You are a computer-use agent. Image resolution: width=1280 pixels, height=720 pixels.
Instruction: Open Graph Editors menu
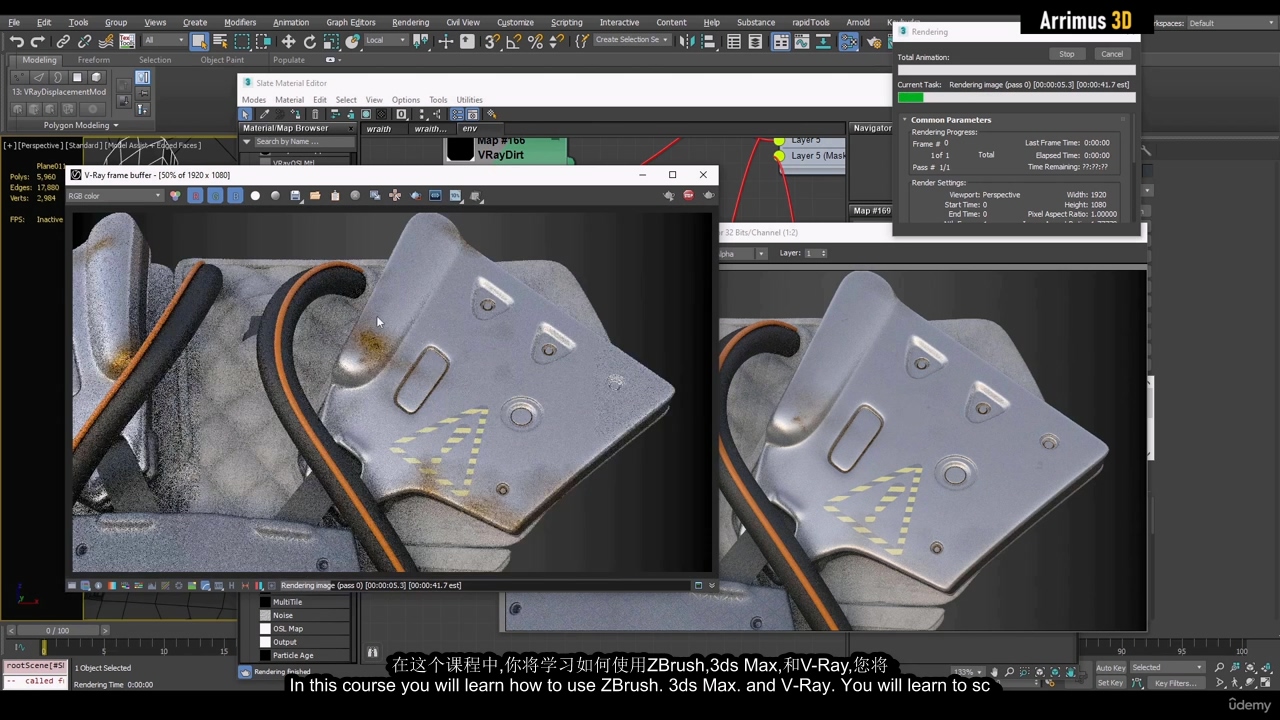click(350, 22)
